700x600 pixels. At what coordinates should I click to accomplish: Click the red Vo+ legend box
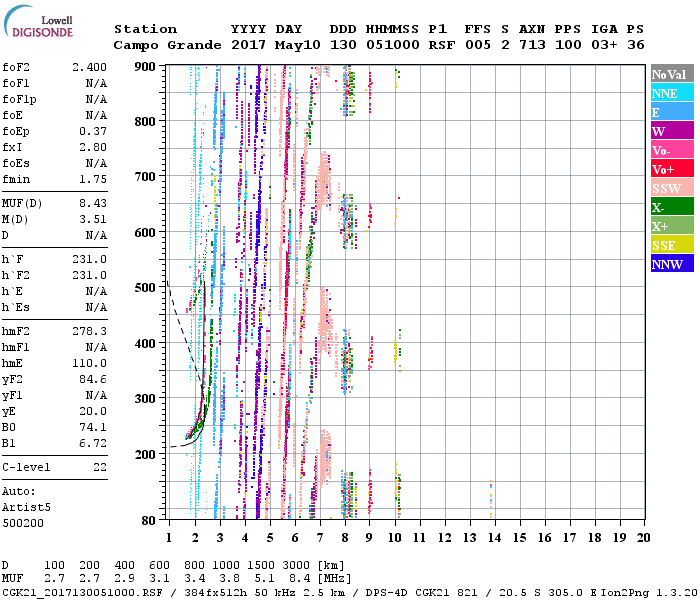pyautogui.click(x=671, y=169)
